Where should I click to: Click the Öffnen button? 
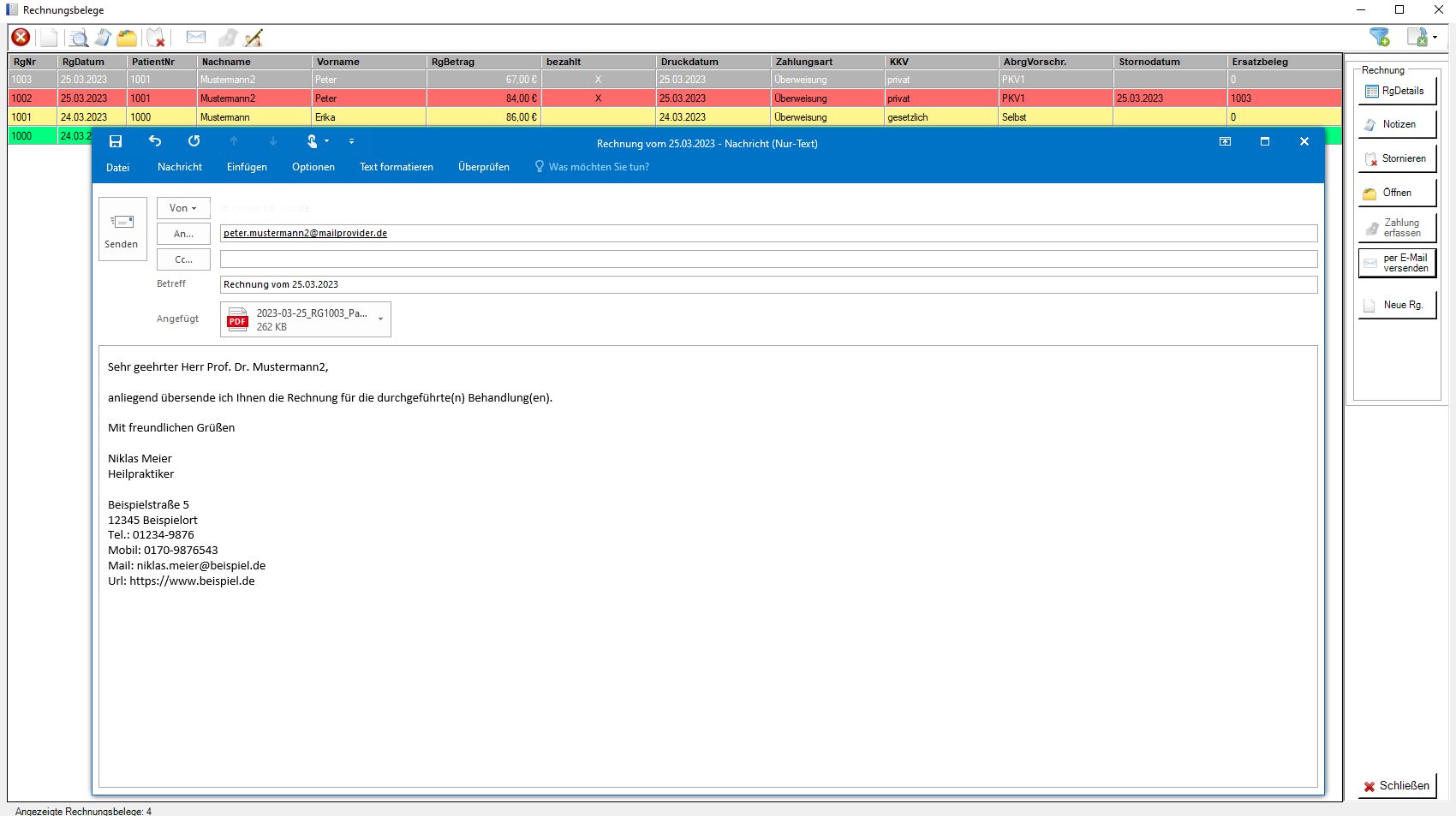pos(1396,193)
